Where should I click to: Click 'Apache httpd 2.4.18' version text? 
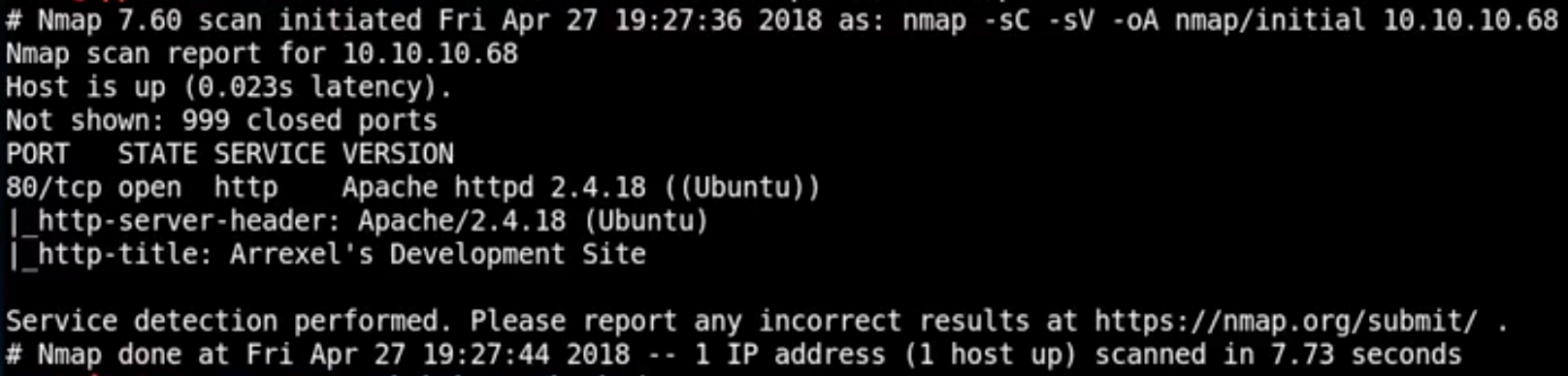tap(494, 187)
